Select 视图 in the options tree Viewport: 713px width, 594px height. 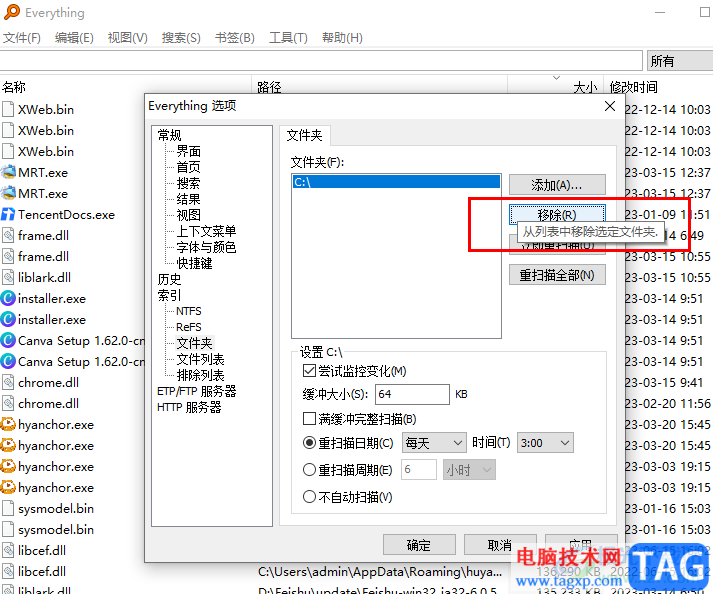(x=188, y=215)
